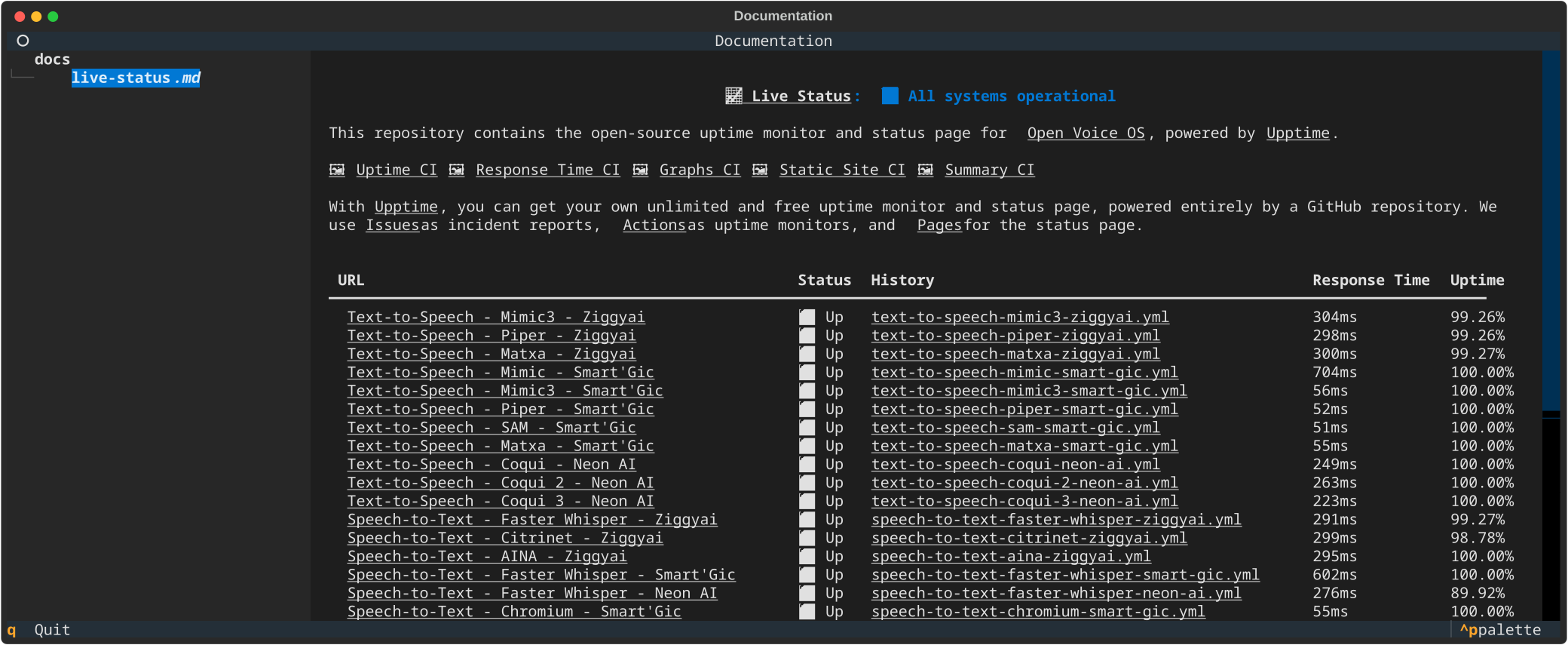
Task: Open text-to-speech-mimic3-ziggyai.yml history link
Action: pyautogui.click(x=1021, y=317)
